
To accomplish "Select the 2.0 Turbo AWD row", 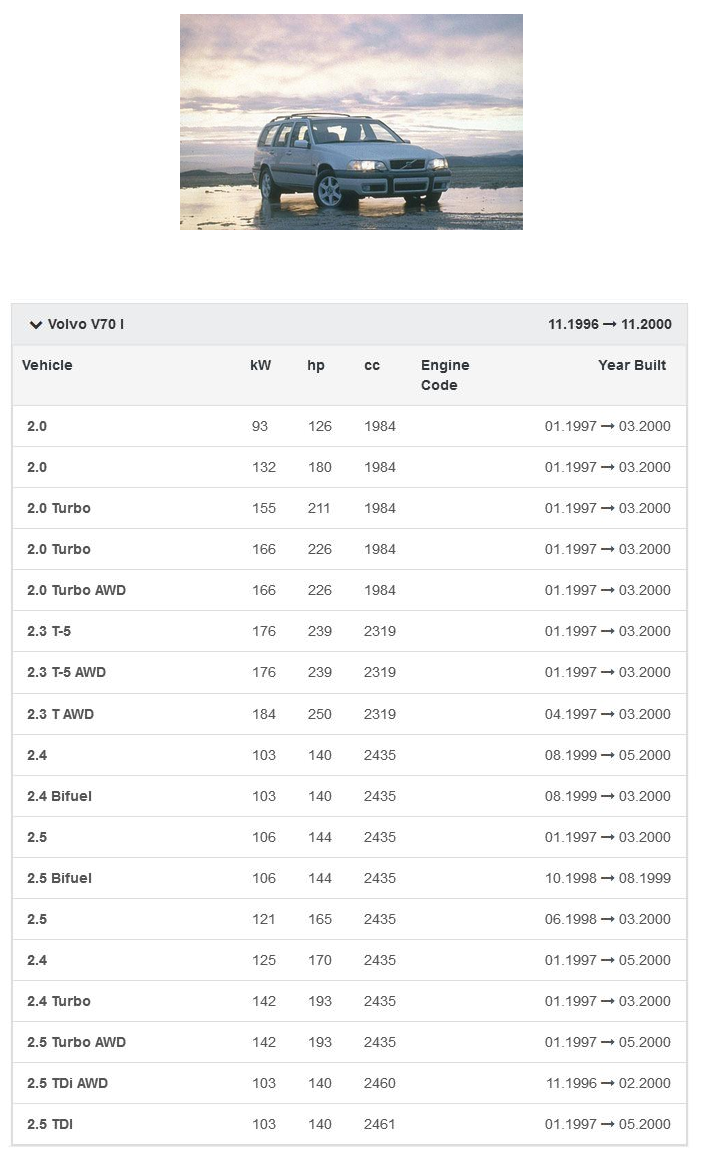I will (x=76, y=590).
